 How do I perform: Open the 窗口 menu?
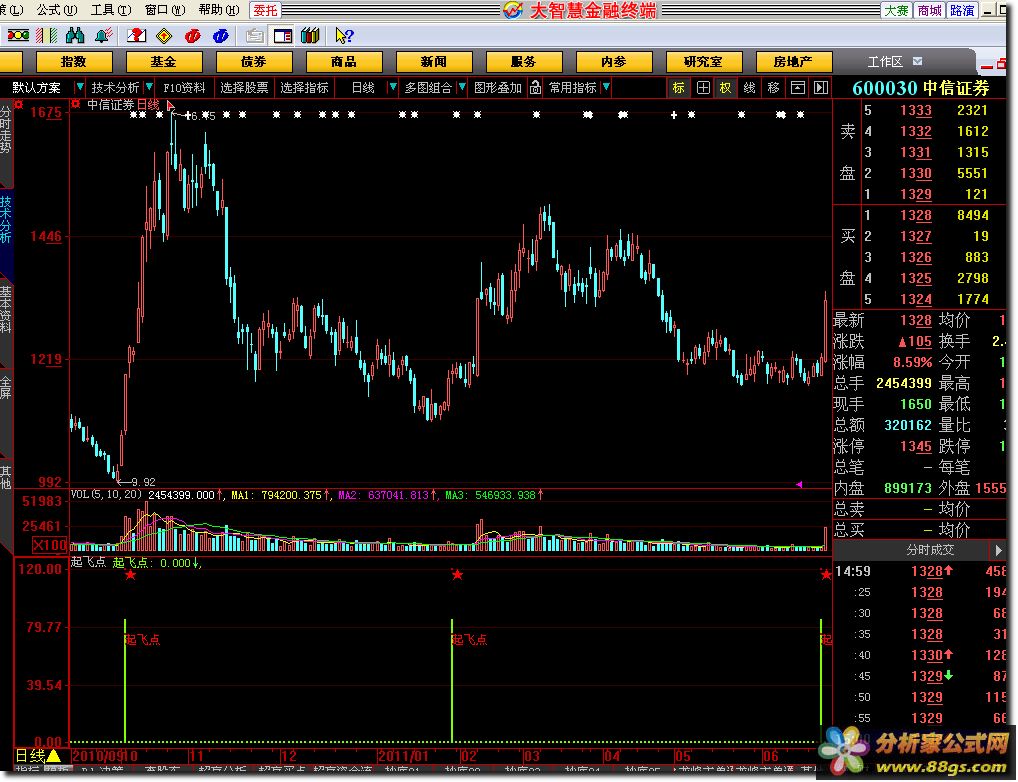click(165, 10)
